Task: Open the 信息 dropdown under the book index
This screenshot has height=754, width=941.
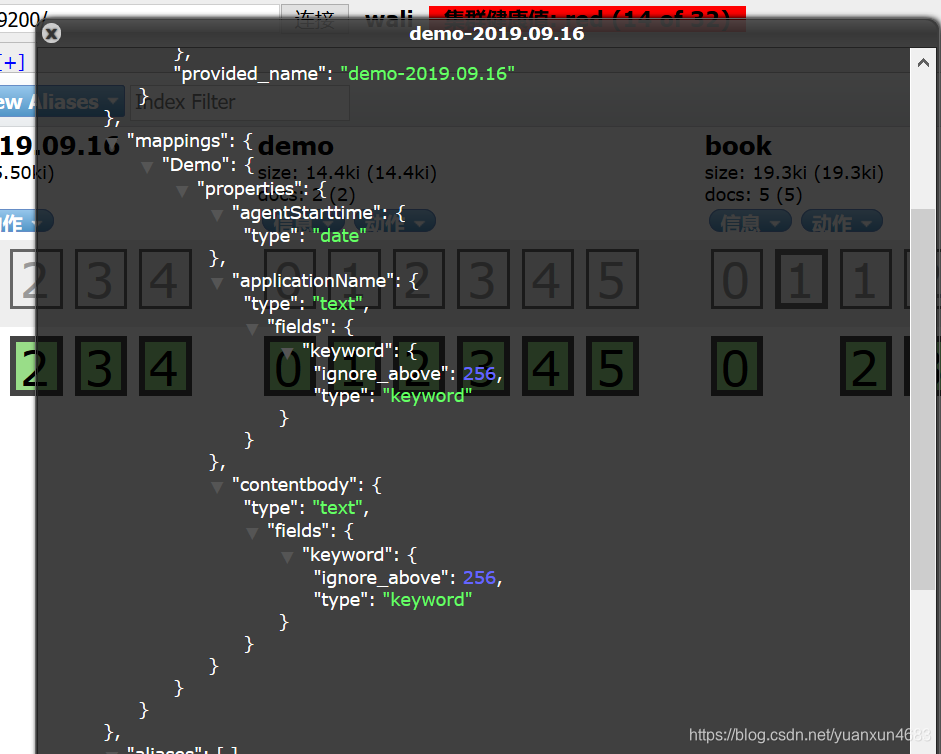Action: (x=749, y=221)
